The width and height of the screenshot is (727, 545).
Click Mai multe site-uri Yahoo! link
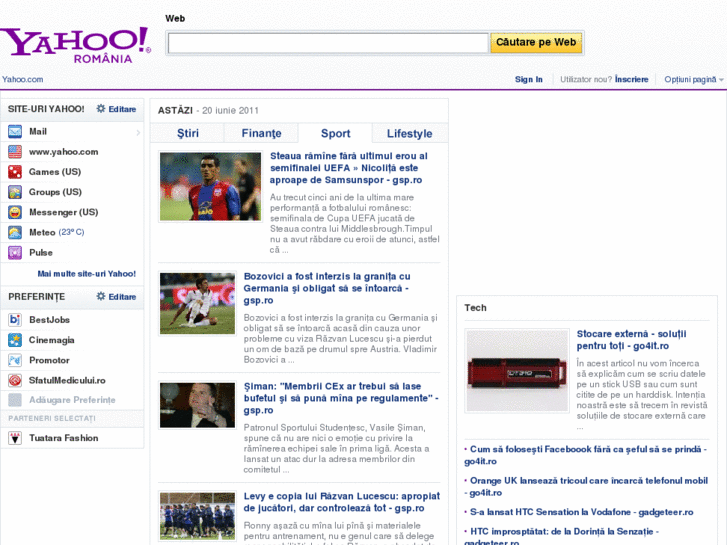87,274
